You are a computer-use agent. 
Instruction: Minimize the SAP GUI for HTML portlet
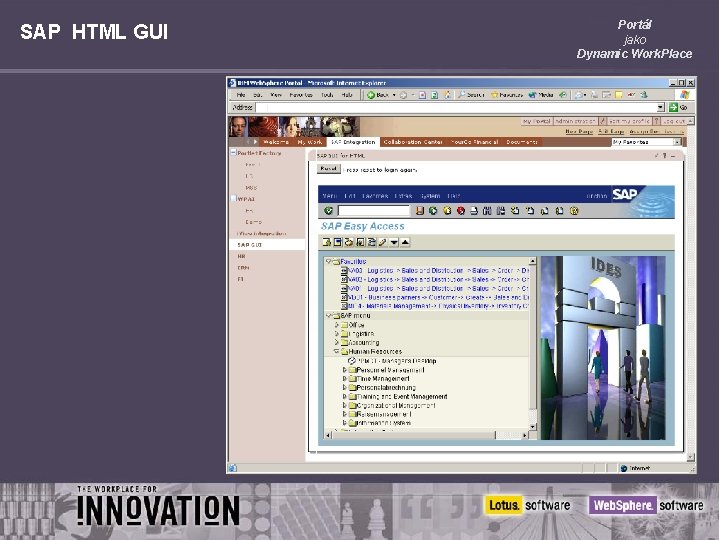point(673,156)
